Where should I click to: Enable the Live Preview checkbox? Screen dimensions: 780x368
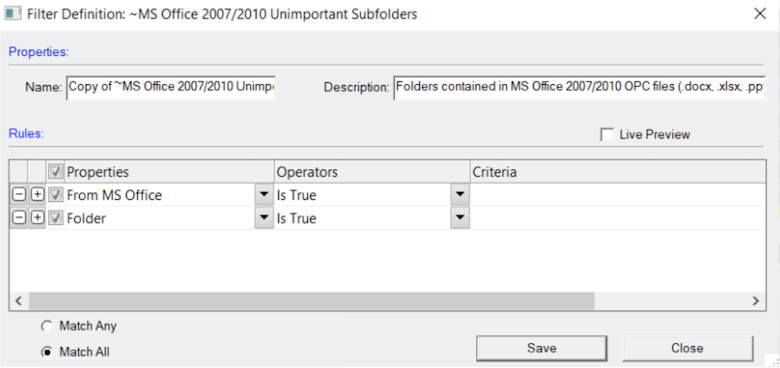click(607, 135)
